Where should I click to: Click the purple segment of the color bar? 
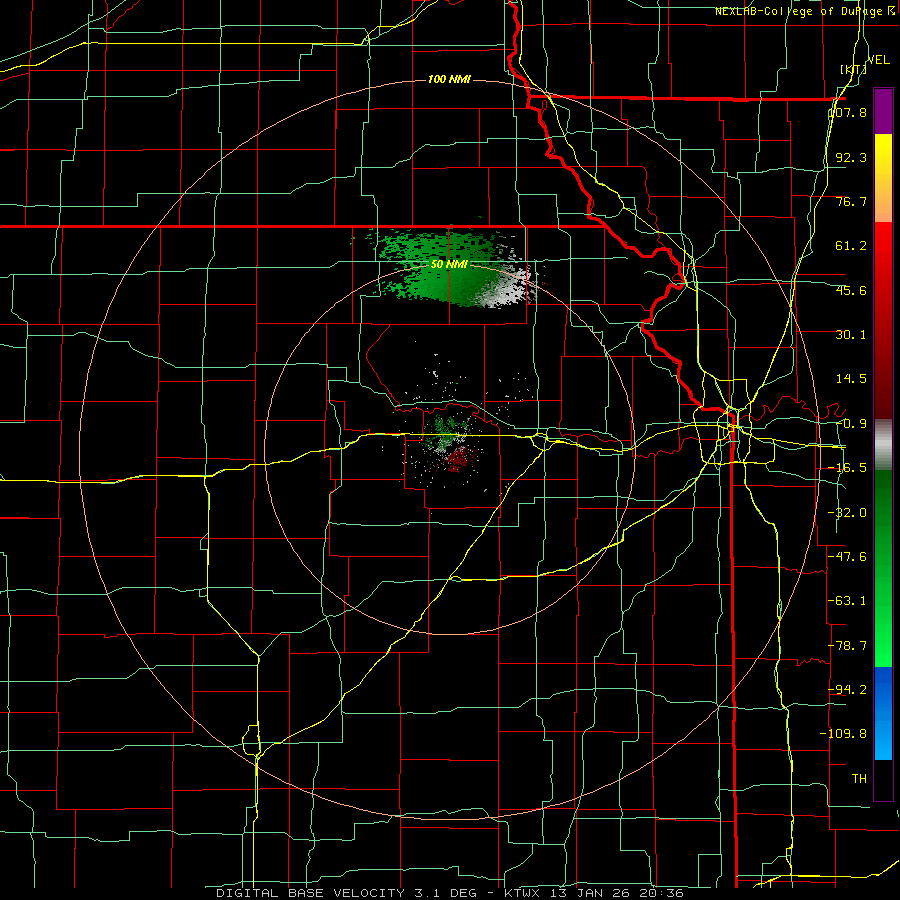pos(883,111)
